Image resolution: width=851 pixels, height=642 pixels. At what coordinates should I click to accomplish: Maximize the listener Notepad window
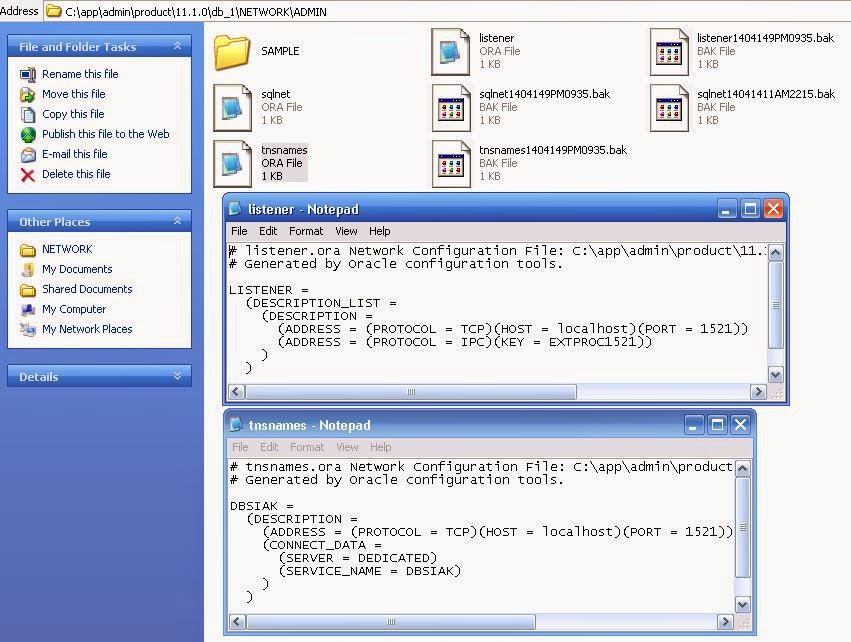click(750, 209)
